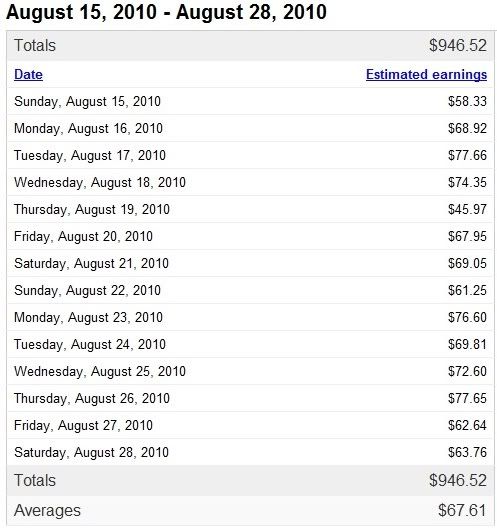
Task: Select the Monday, August 16, 2010 row
Action: (250, 128)
